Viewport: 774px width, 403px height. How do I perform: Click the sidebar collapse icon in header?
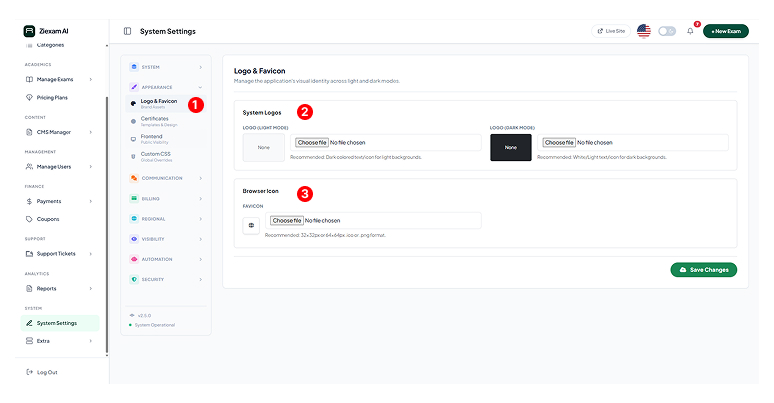127,31
